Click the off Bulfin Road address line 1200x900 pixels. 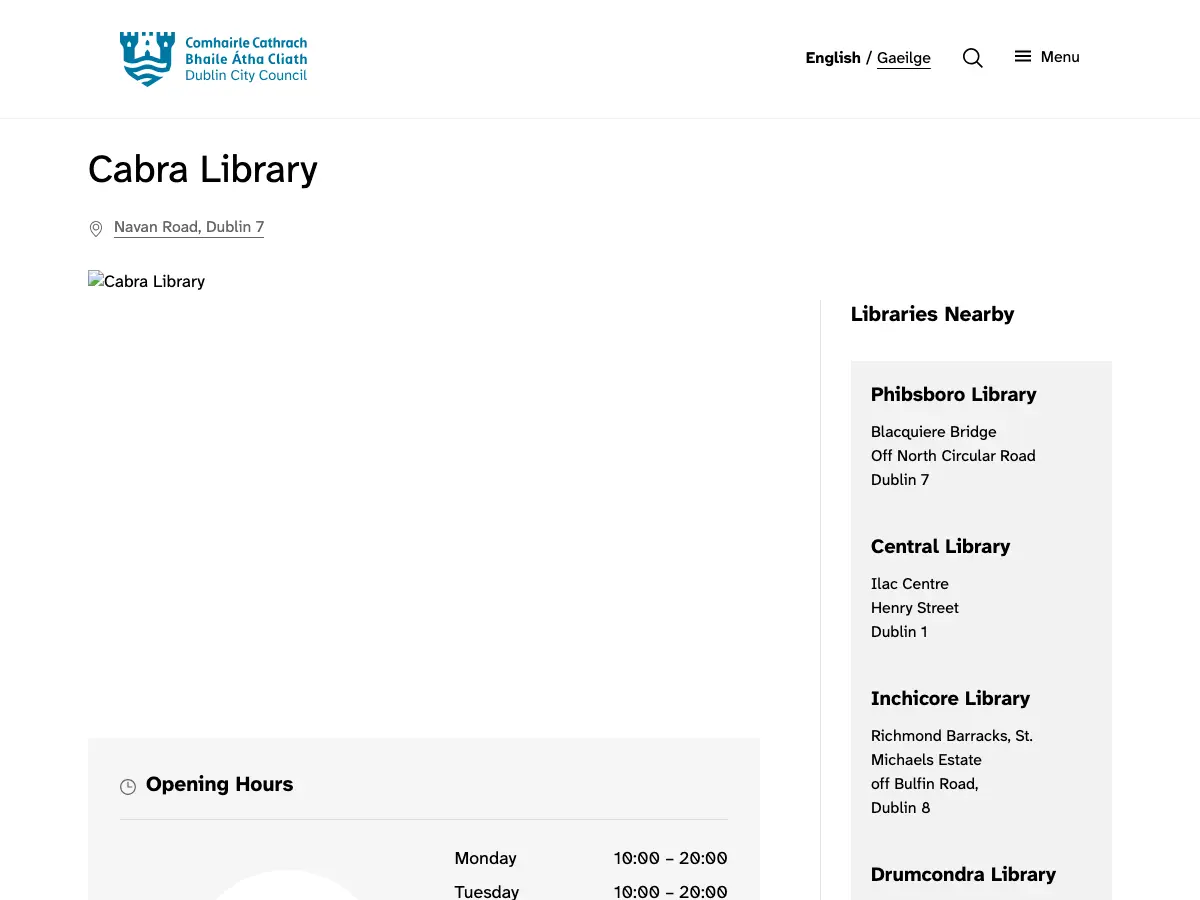point(925,784)
